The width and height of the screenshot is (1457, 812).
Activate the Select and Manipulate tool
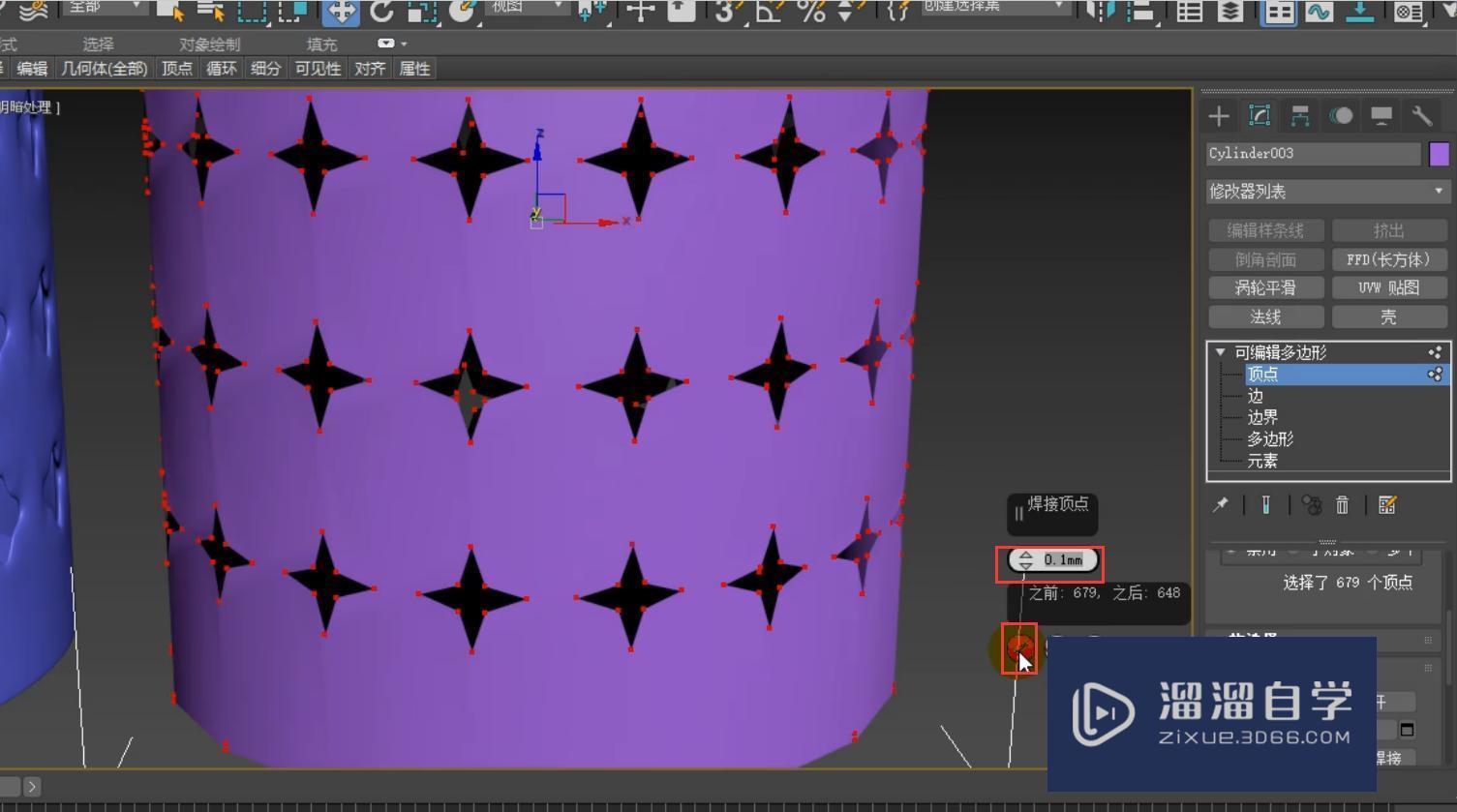coord(640,11)
